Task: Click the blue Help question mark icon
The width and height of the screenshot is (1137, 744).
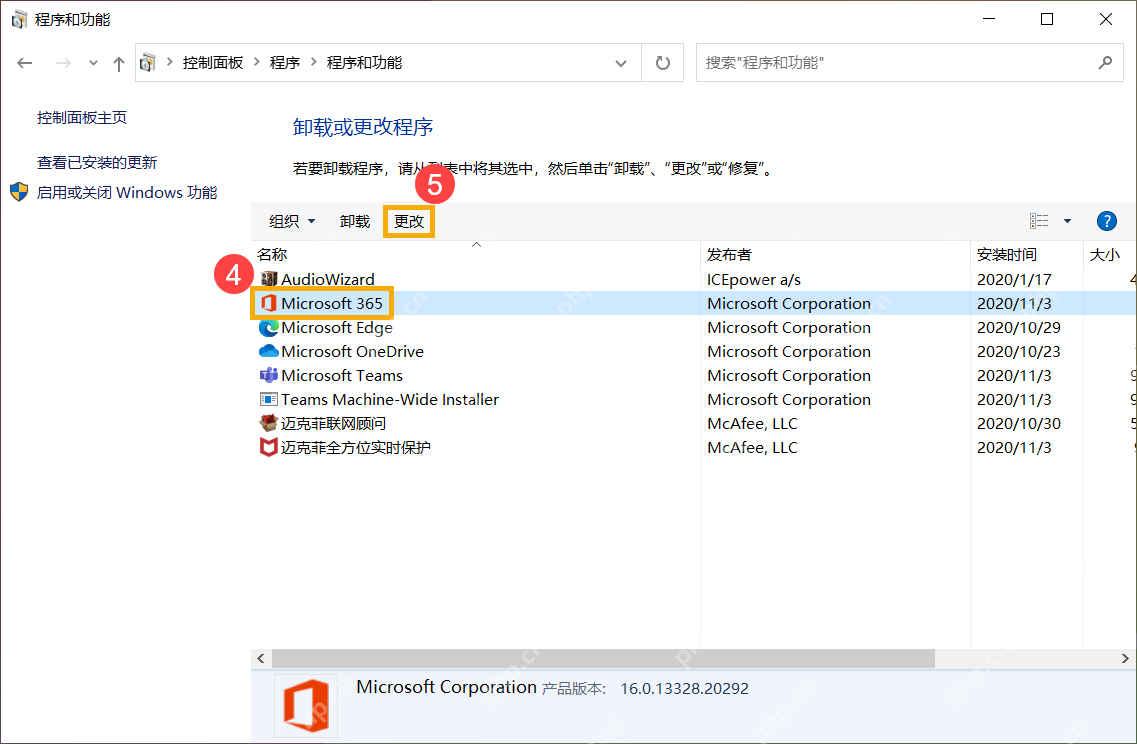Action: (1107, 221)
